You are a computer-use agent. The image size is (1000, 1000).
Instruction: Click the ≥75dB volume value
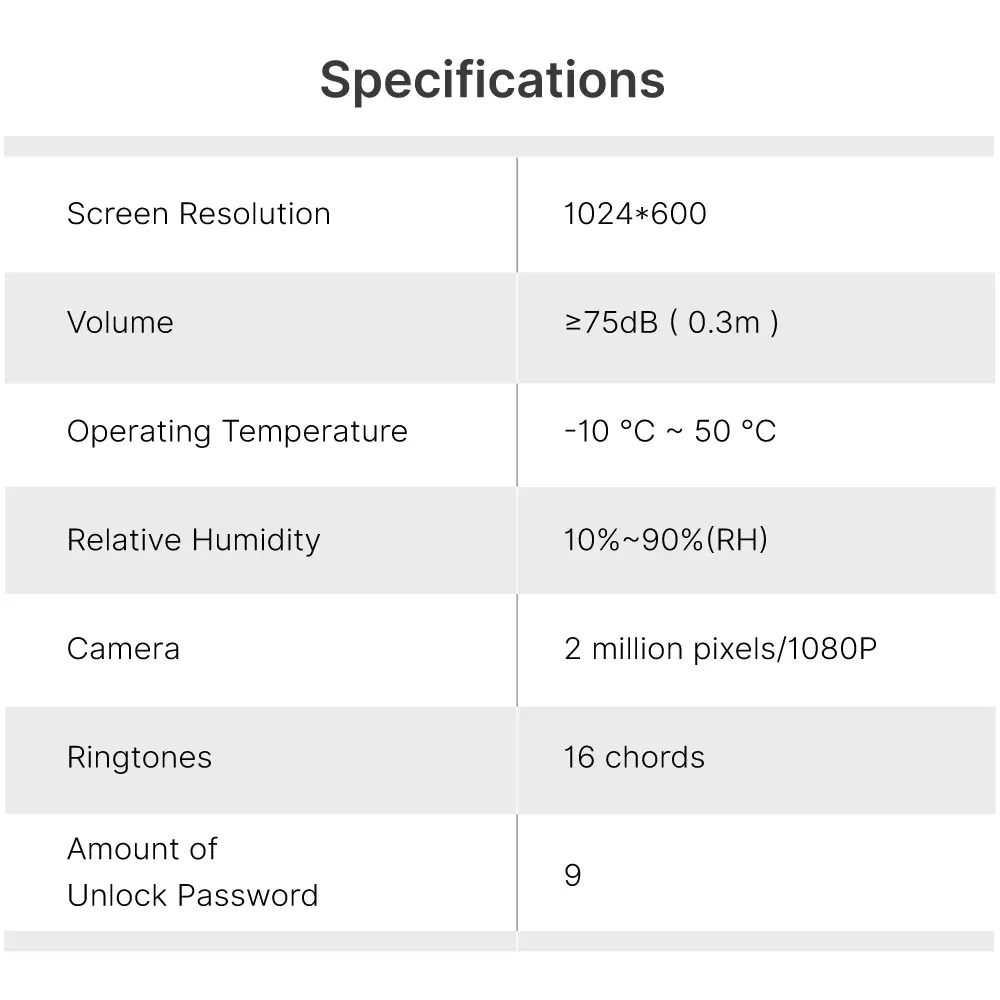point(611,323)
